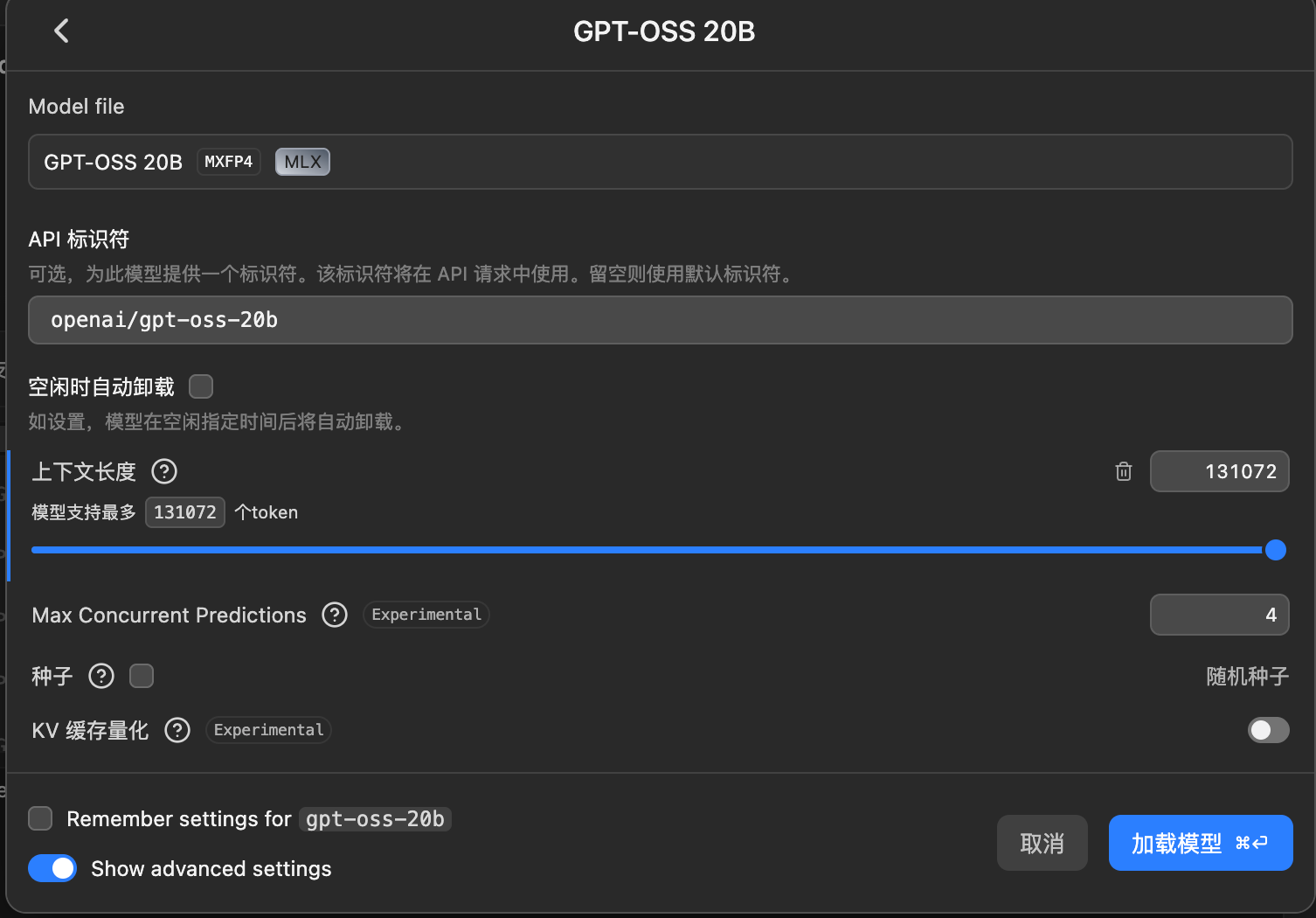The width and height of the screenshot is (1316, 918).
Task: Turn on KV 缓存量化 switch
Action: (1268, 730)
